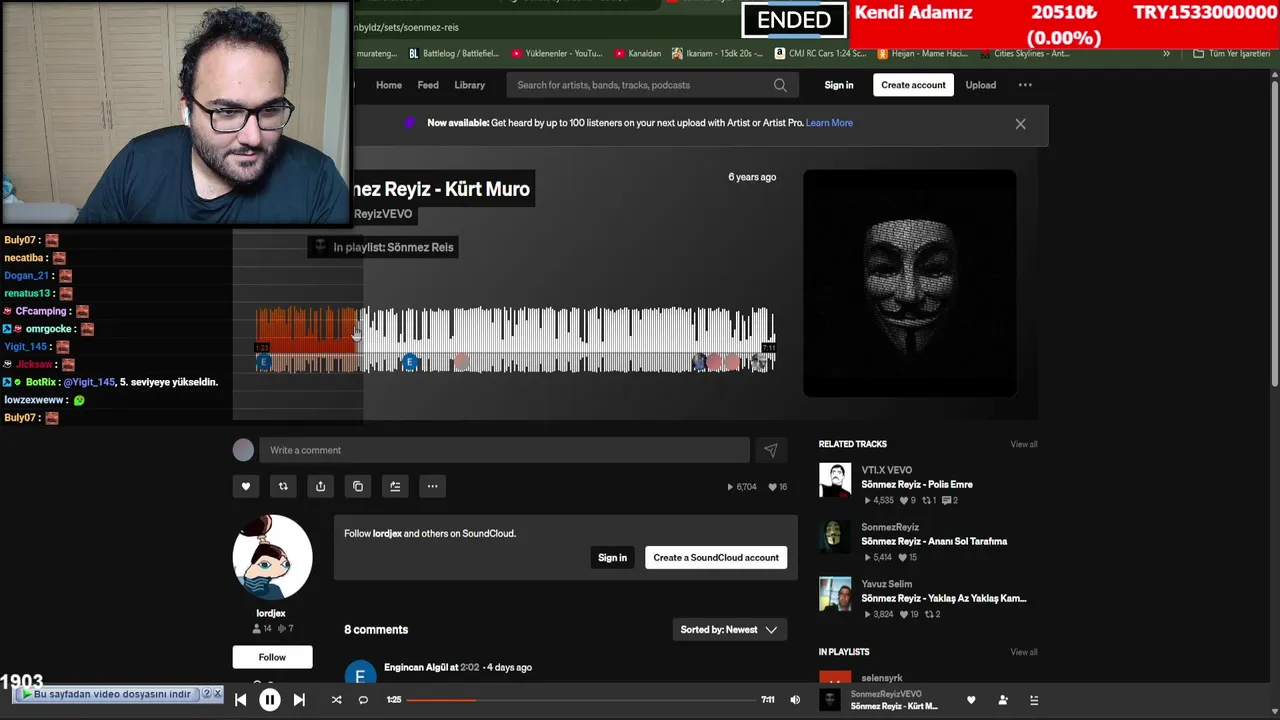The image size is (1280, 720).
Task: Share the track
Action: [x=320, y=486]
